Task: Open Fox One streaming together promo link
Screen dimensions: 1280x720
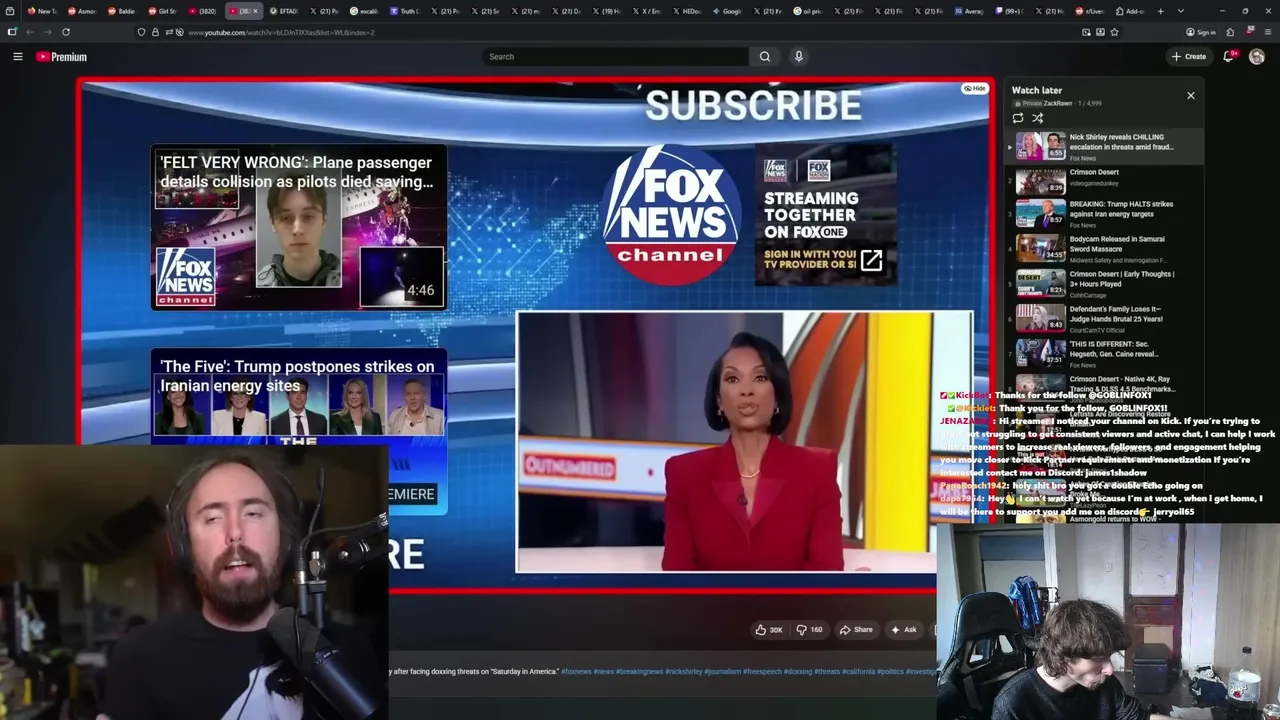Action: pos(825,213)
